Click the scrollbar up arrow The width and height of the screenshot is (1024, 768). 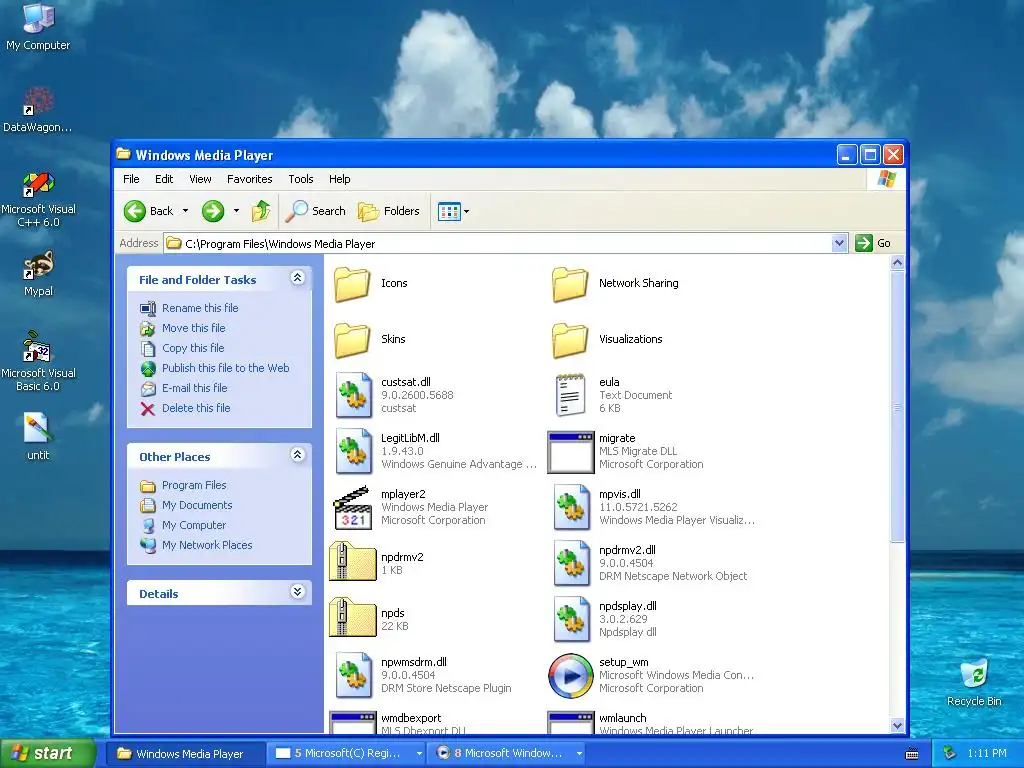pos(897,263)
